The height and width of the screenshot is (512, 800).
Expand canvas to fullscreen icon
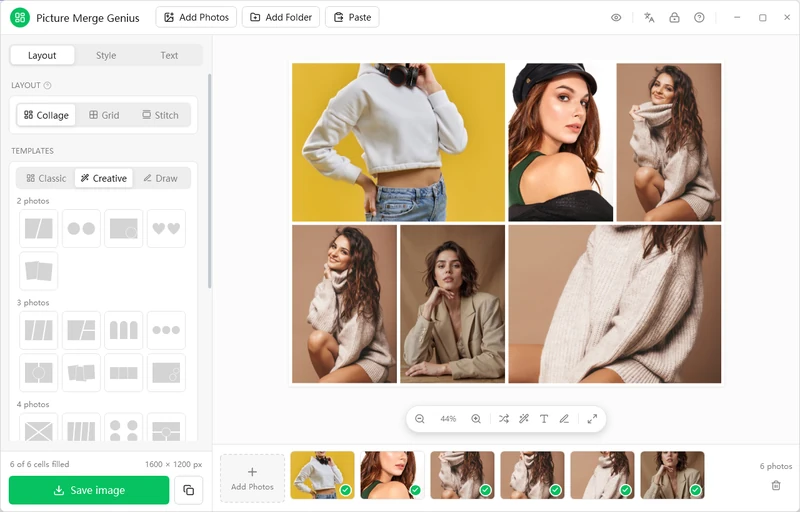tap(592, 419)
